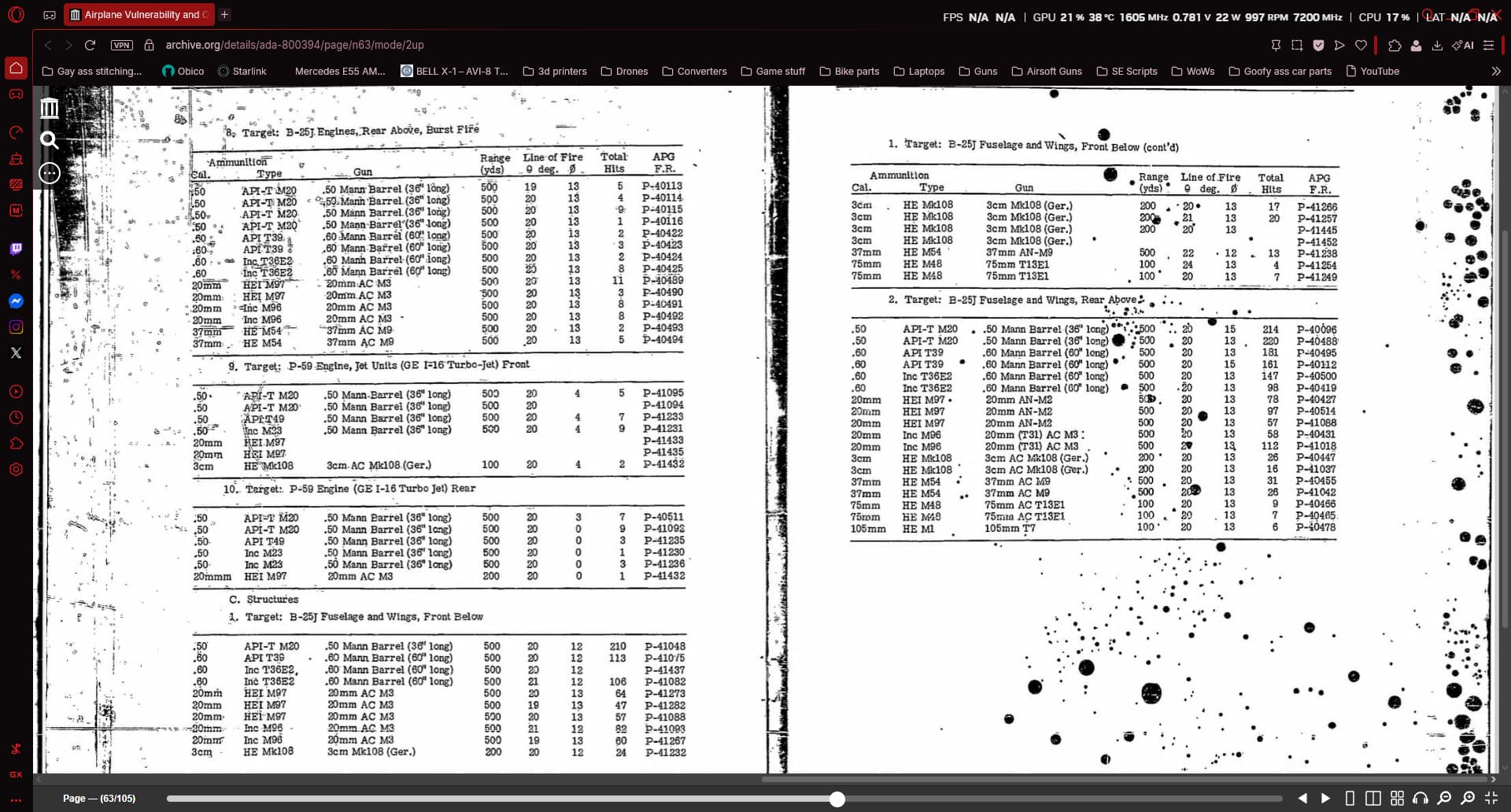1511x812 pixels.
Task: Open the YouTube bookmark
Action: [1372, 71]
